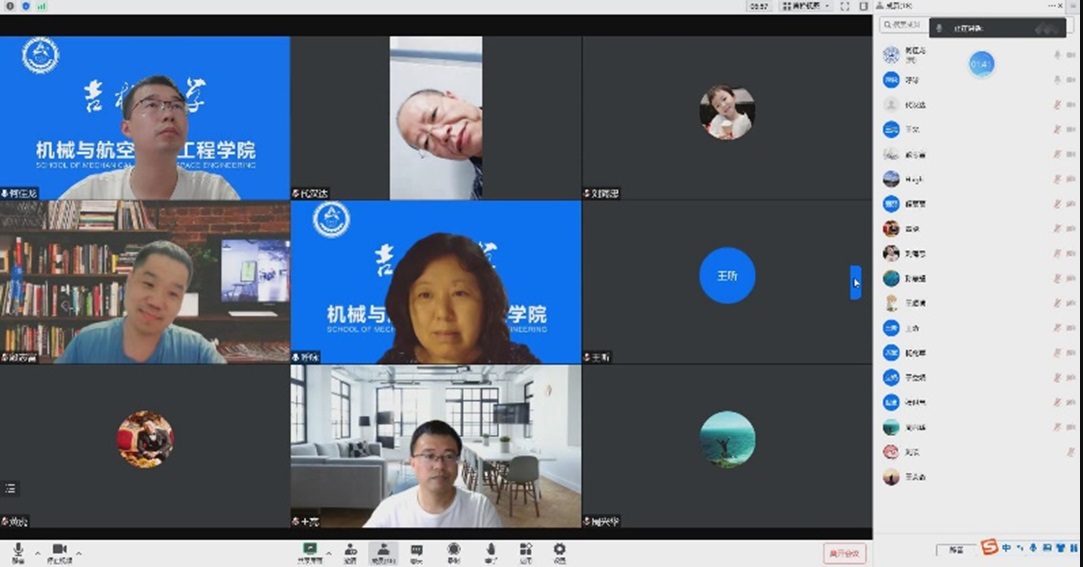Mute the microphone in the bottom toolbar
The width and height of the screenshot is (1083, 567).
tap(18, 550)
